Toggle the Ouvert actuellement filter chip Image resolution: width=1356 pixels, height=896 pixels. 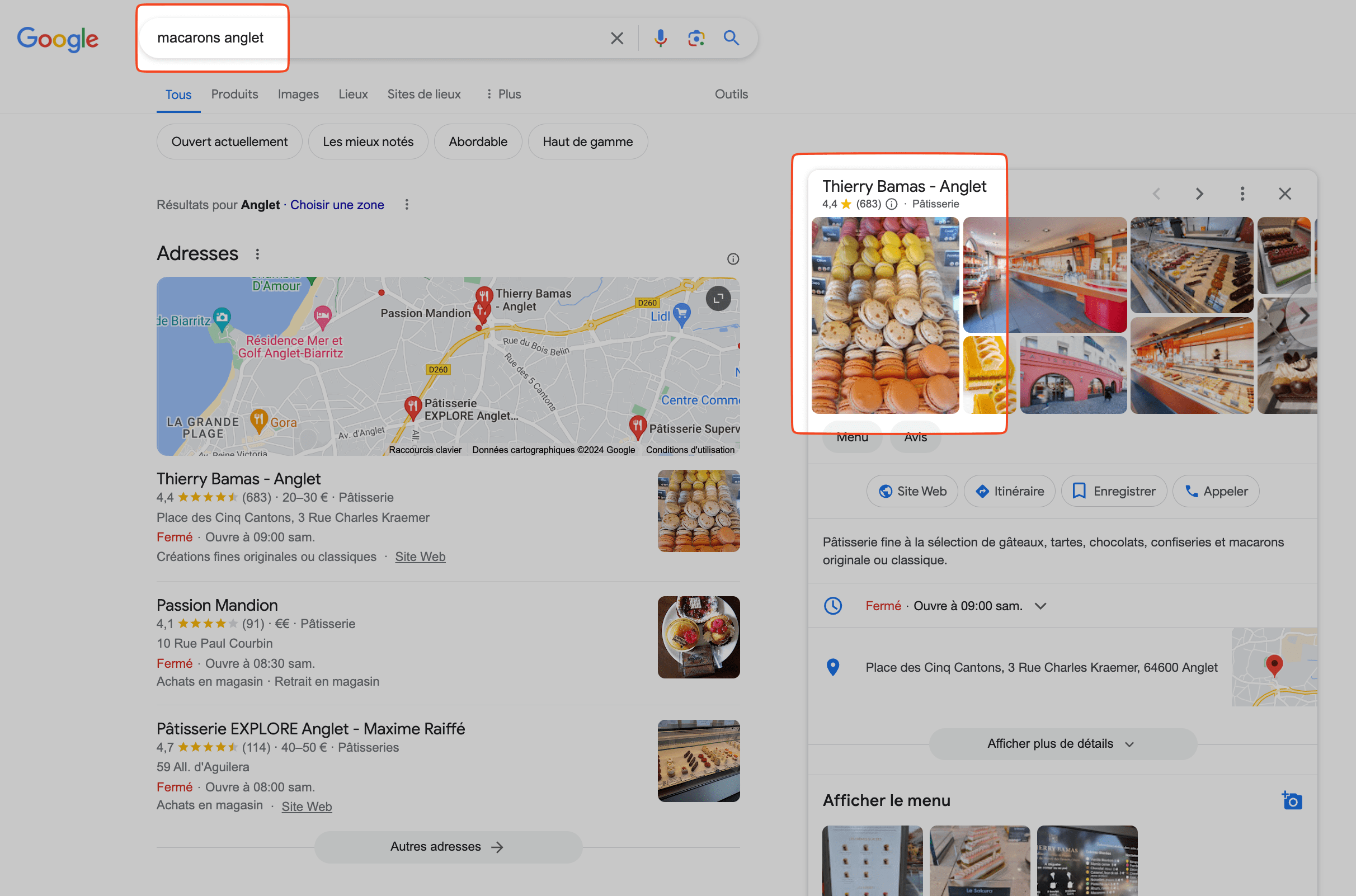229,142
